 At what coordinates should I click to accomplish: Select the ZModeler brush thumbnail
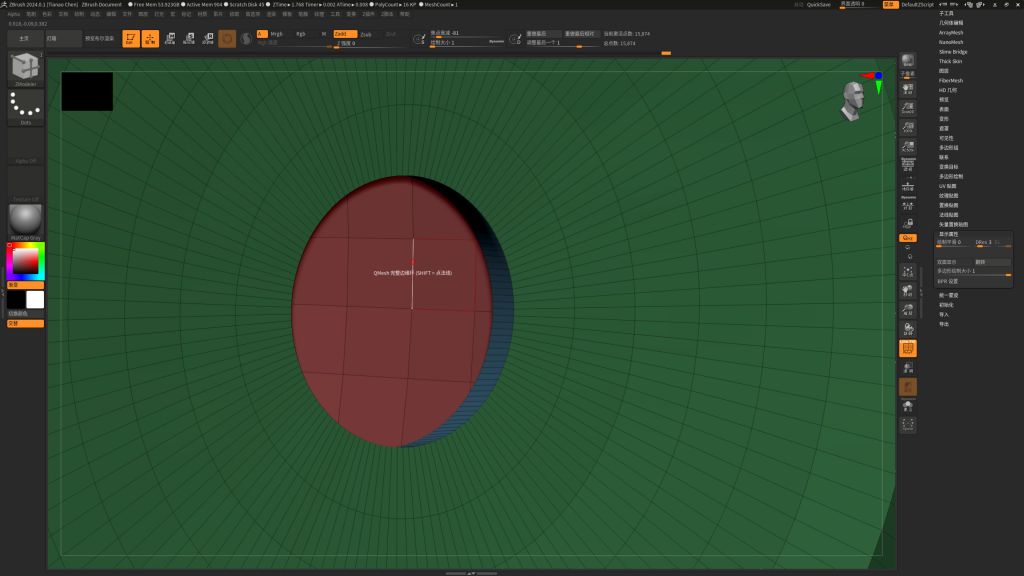pyautogui.click(x=25, y=69)
